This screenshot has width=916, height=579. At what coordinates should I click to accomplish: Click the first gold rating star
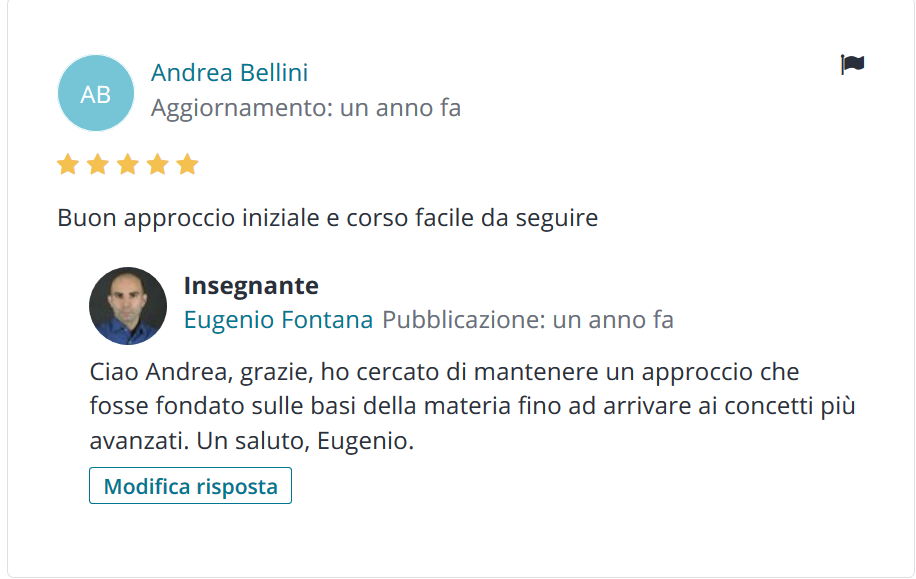point(68,164)
